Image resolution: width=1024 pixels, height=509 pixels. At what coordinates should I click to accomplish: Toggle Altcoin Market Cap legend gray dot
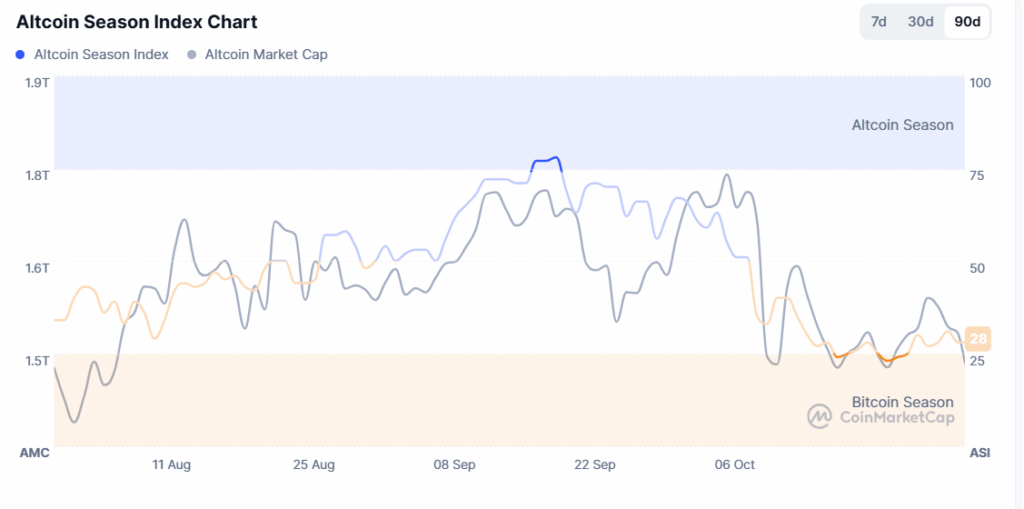pos(192,55)
